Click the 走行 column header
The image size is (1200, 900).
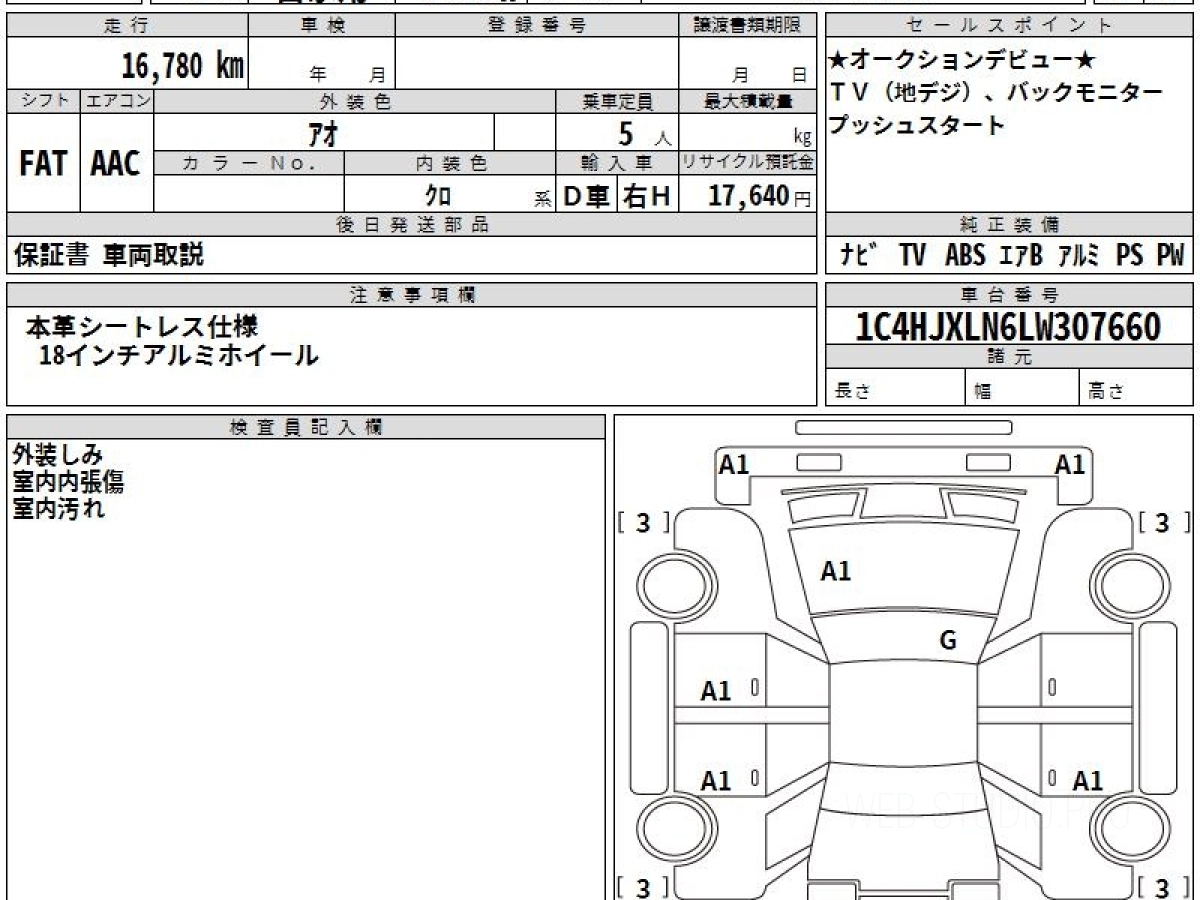pos(126,26)
